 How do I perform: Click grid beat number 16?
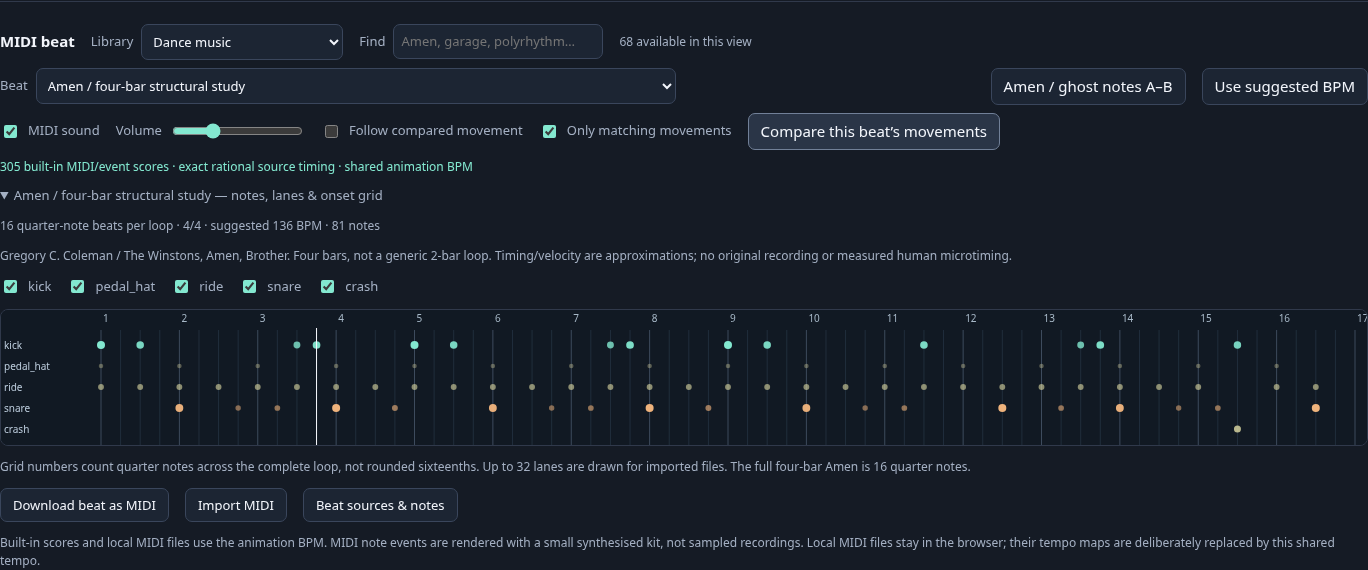pos(1284,318)
